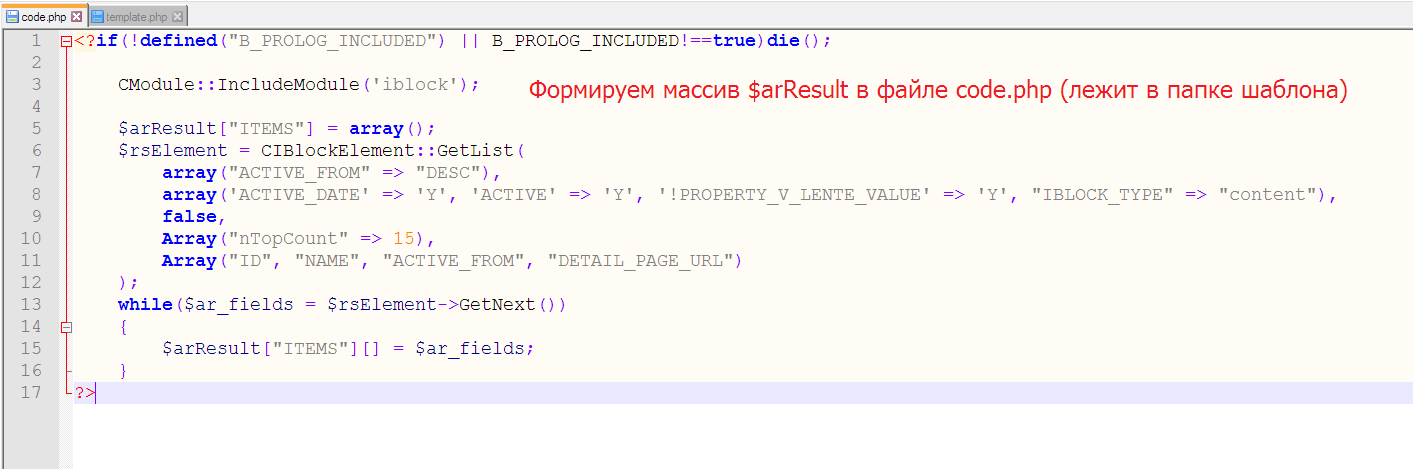Collapse the PHP block fold at line 1
The width and height of the screenshot is (1413, 469).
tap(66, 41)
